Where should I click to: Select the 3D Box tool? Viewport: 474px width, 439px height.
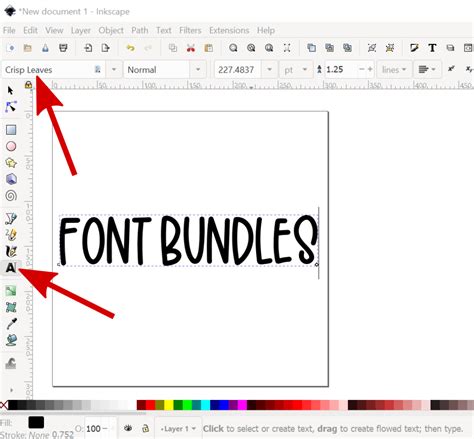click(x=11, y=179)
